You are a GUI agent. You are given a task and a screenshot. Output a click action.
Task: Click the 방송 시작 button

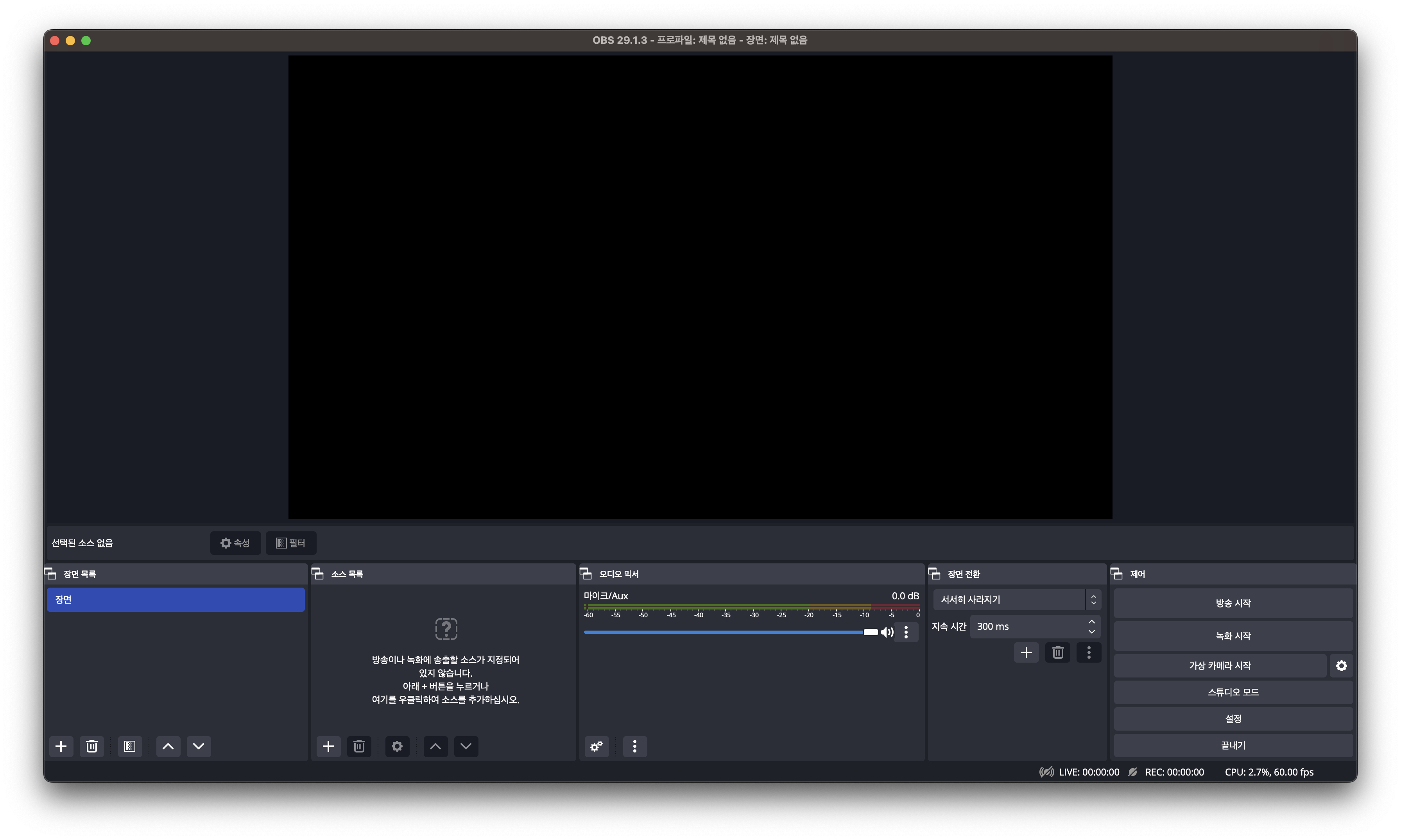tap(1233, 603)
